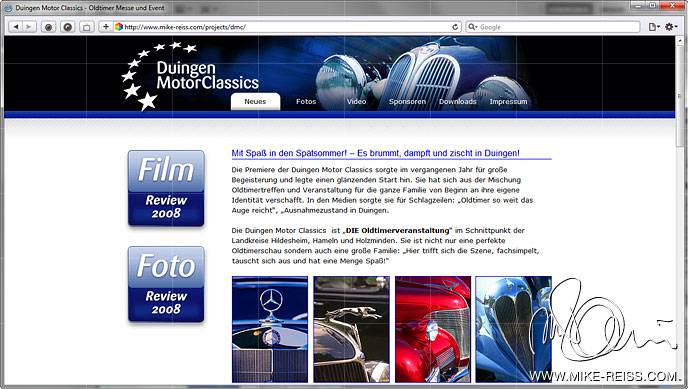Click the browser window icon in title bar
This screenshot has height=389, width=688.
(x=8, y=8)
